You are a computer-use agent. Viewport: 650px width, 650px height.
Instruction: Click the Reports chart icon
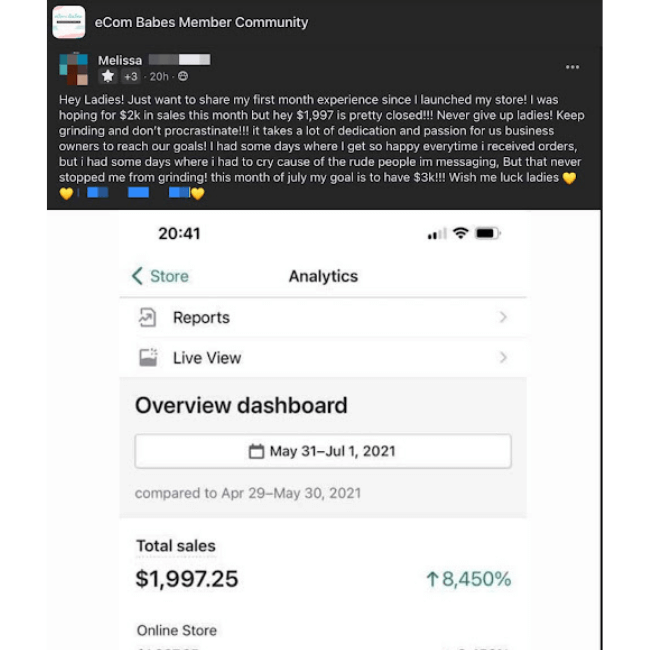pyautogui.click(x=147, y=318)
